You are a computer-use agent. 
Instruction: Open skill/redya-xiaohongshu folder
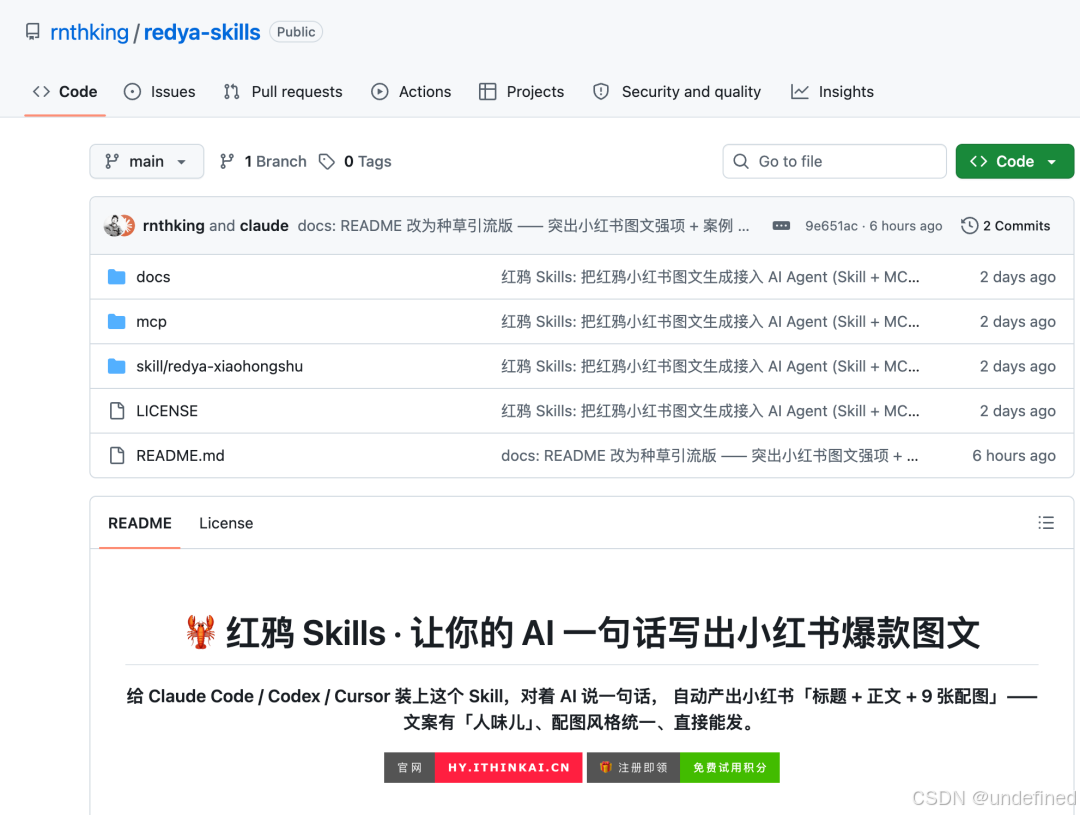(220, 367)
